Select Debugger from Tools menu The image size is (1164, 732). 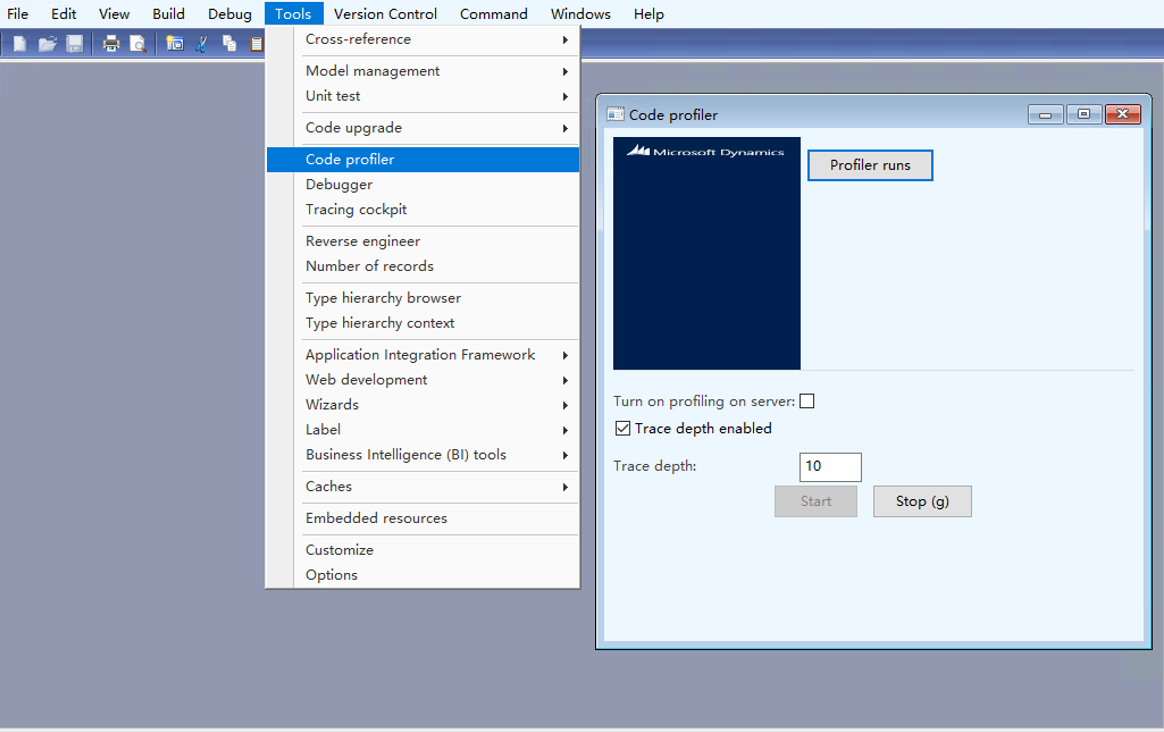[x=422, y=184]
